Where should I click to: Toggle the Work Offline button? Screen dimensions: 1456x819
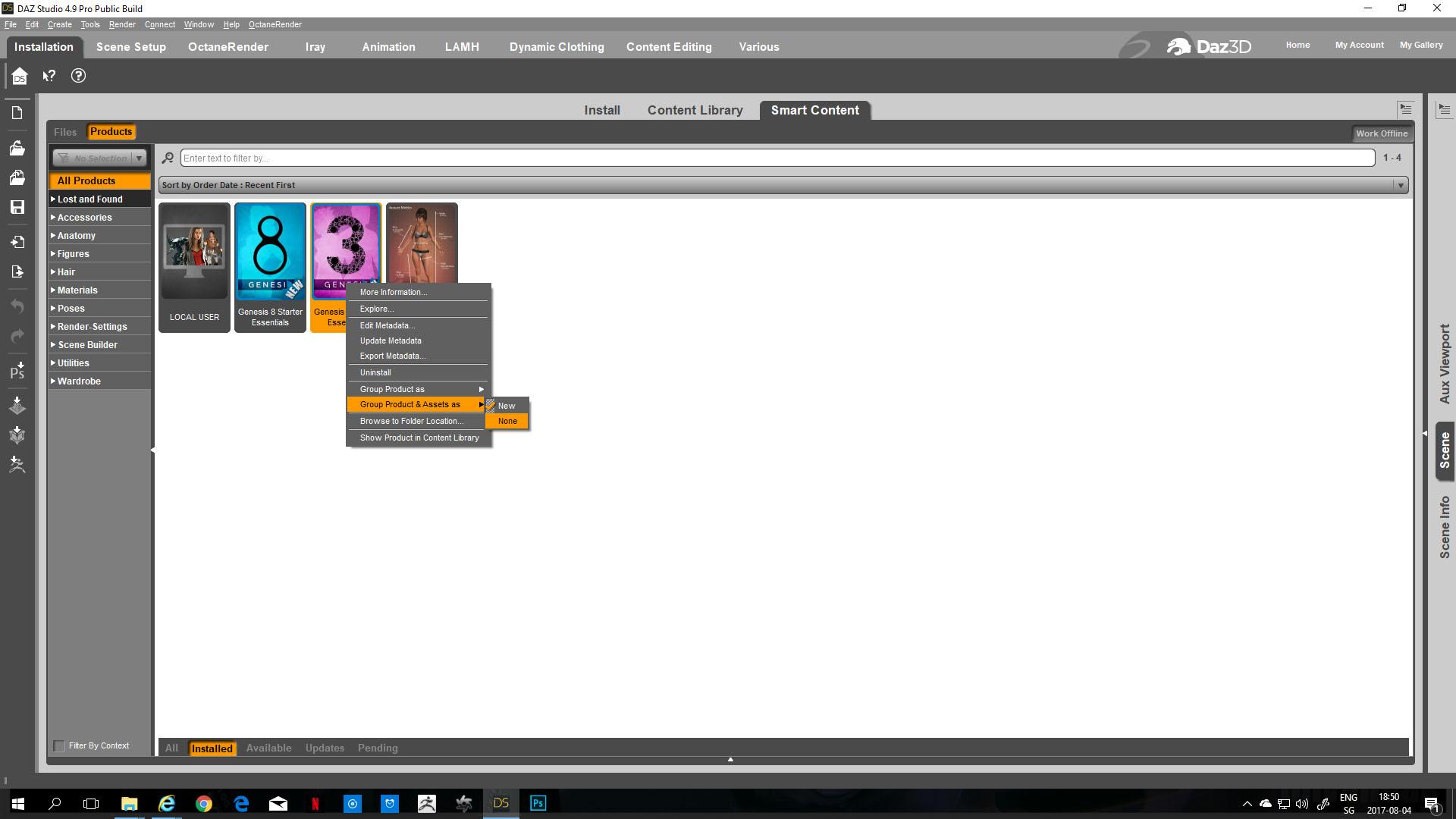(x=1381, y=133)
